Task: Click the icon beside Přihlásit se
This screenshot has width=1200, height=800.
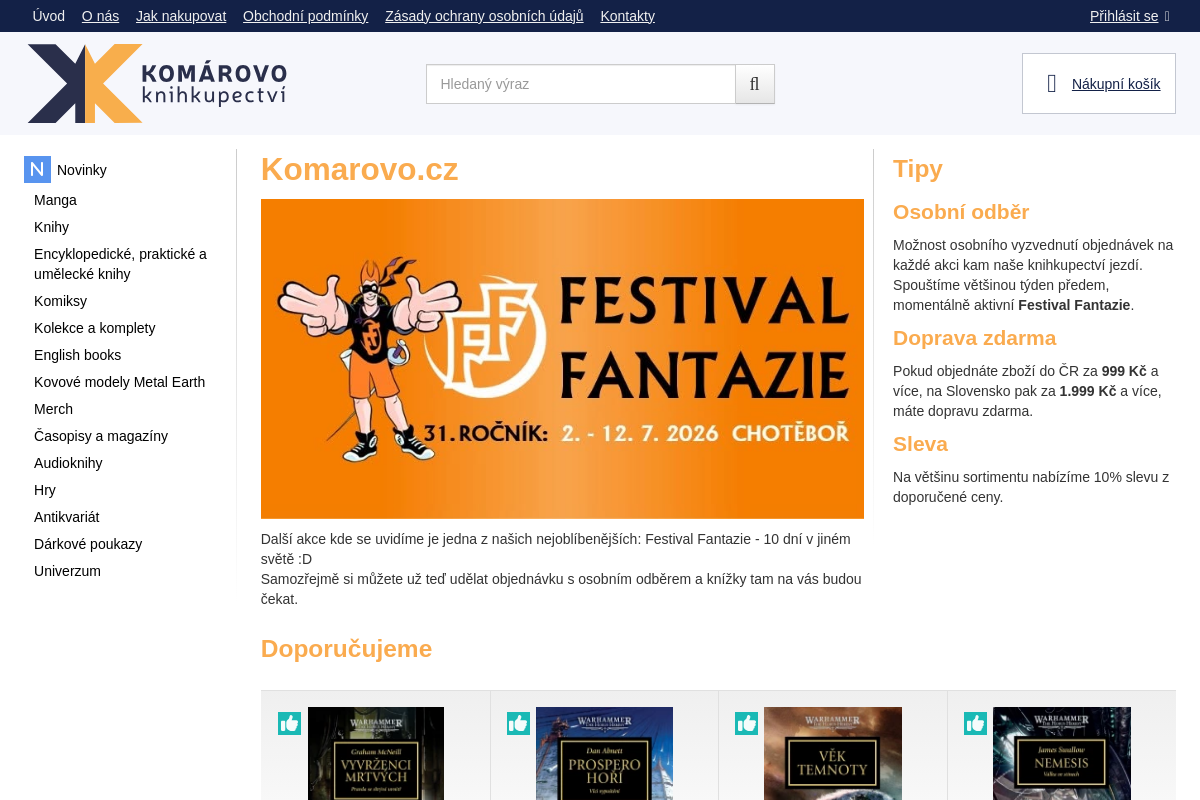Action: pos(1167,16)
